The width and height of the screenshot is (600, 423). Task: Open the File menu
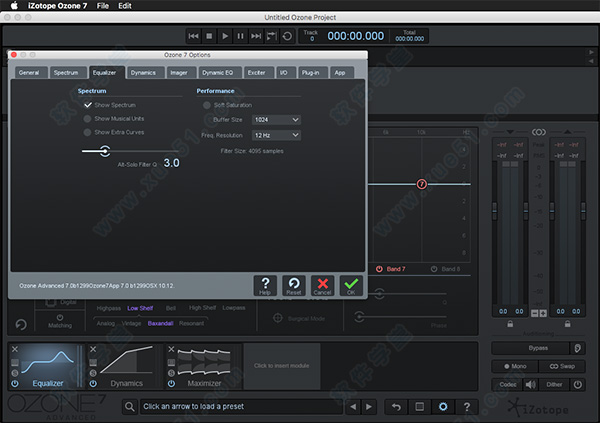click(103, 6)
